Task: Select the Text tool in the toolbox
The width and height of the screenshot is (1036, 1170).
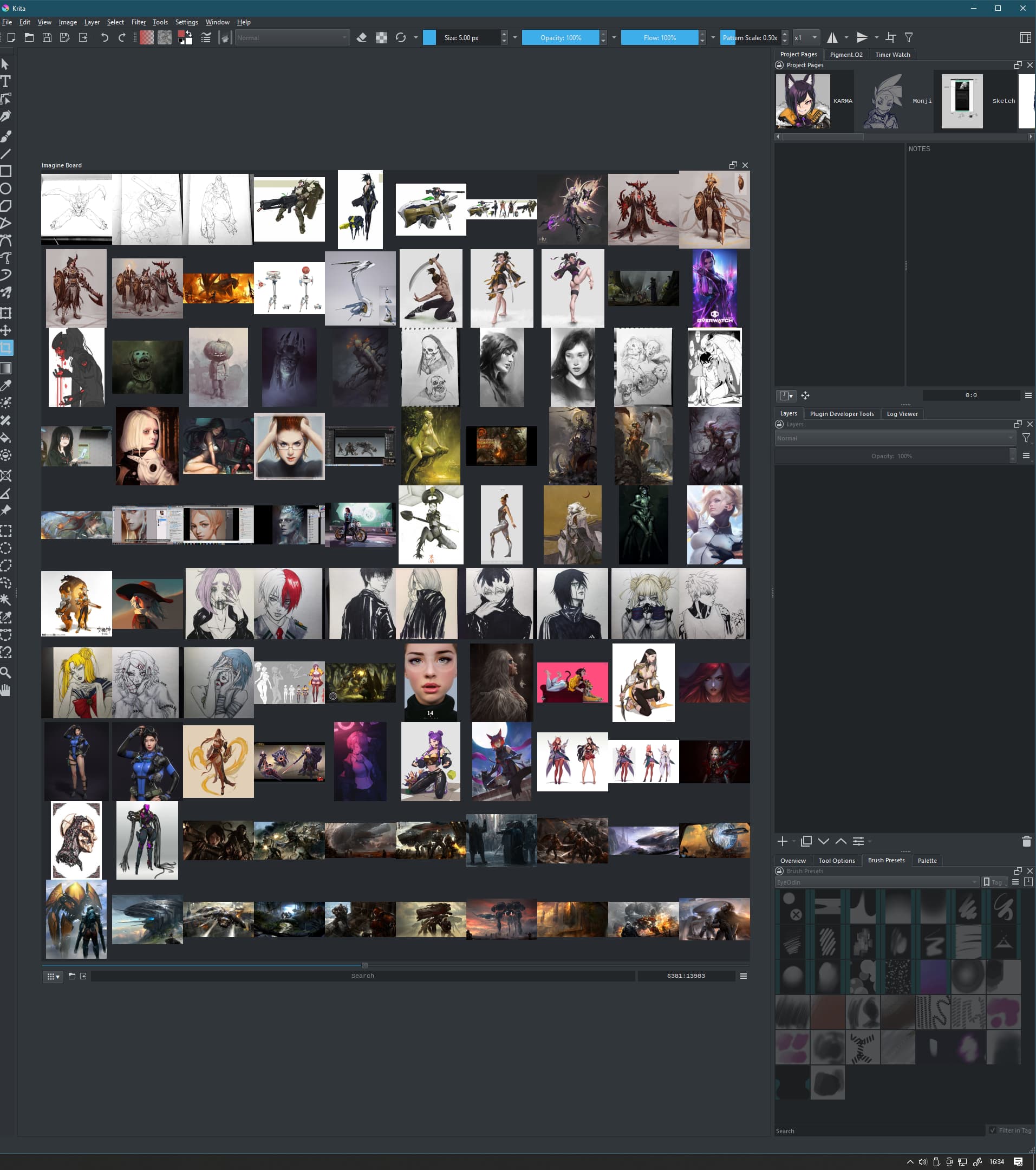Action: (x=6, y=81)
